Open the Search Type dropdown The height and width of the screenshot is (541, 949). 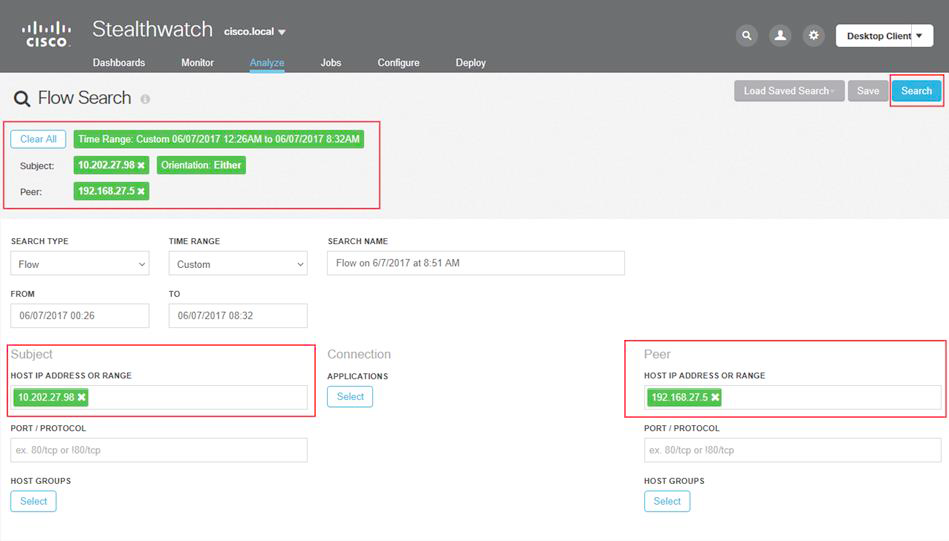[x=80, y=264]
